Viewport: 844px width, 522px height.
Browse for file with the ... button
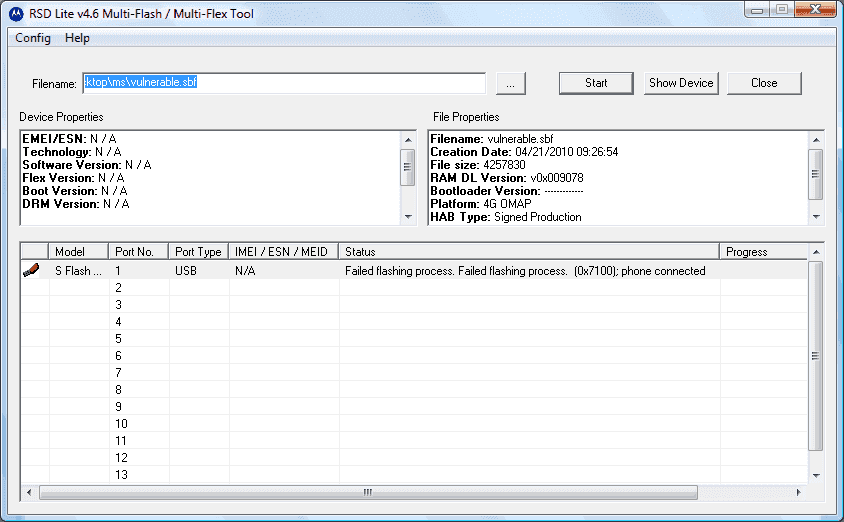click(511, 83)
